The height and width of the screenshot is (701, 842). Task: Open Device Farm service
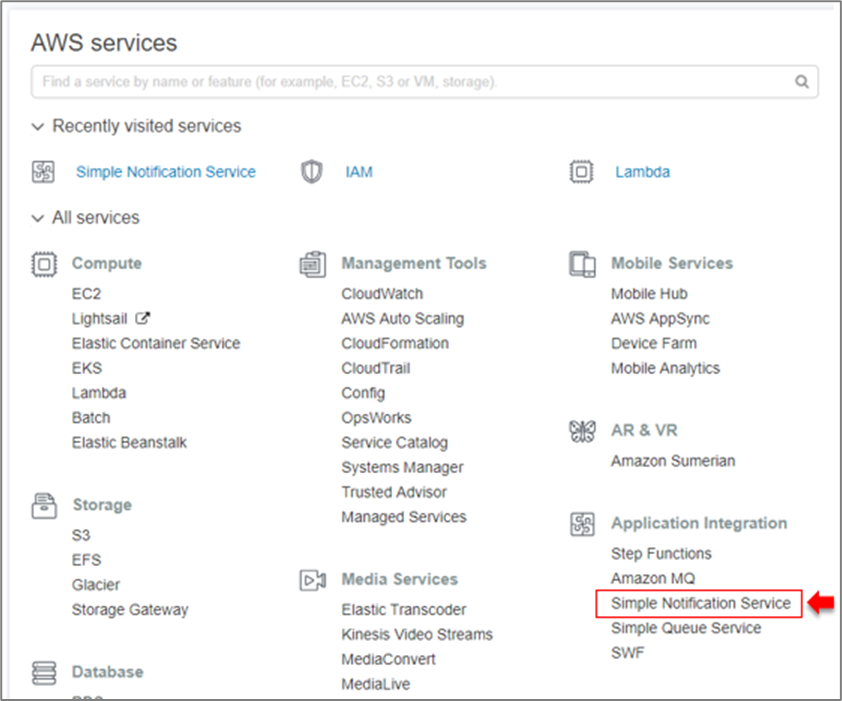point(654,343)
